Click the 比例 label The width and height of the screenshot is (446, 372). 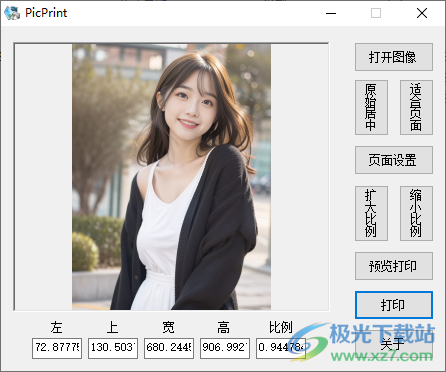point(281,327)
